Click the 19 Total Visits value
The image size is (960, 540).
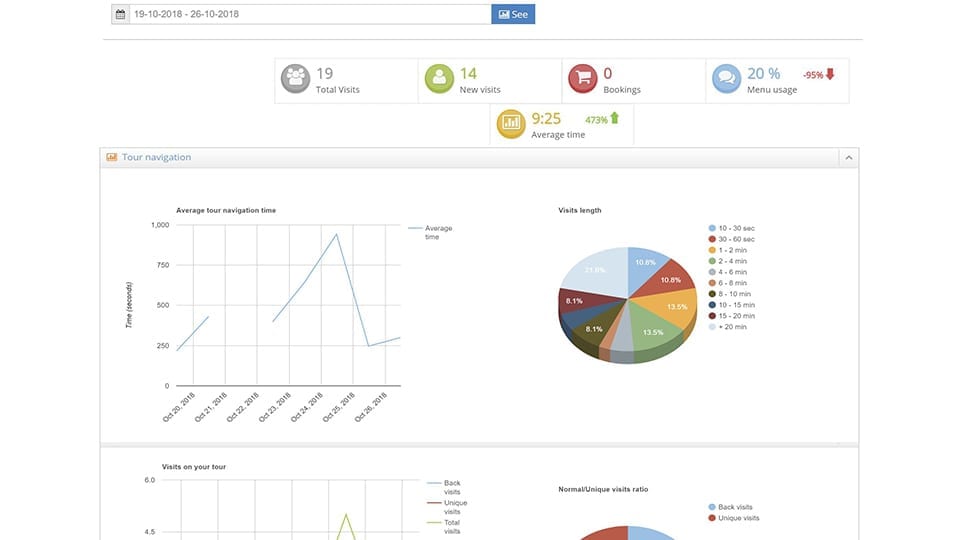324,73
